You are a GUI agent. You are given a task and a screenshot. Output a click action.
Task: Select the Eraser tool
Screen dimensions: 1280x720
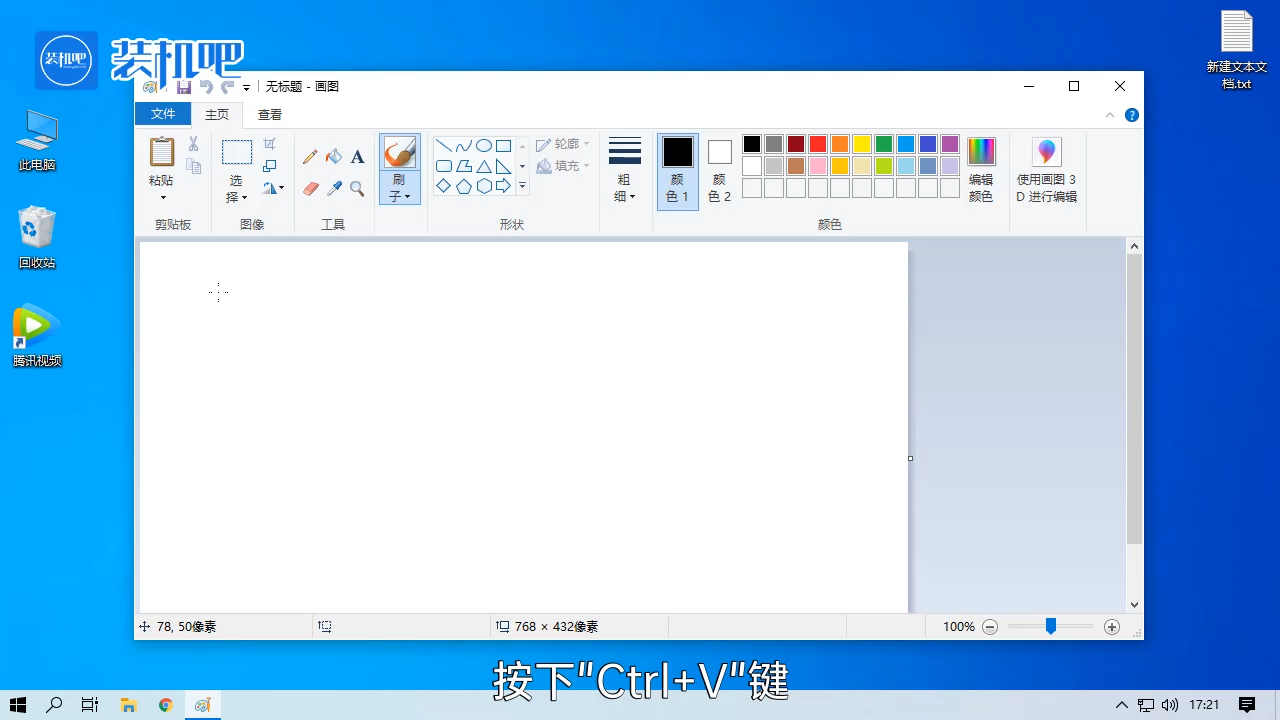tap(310, 188)
